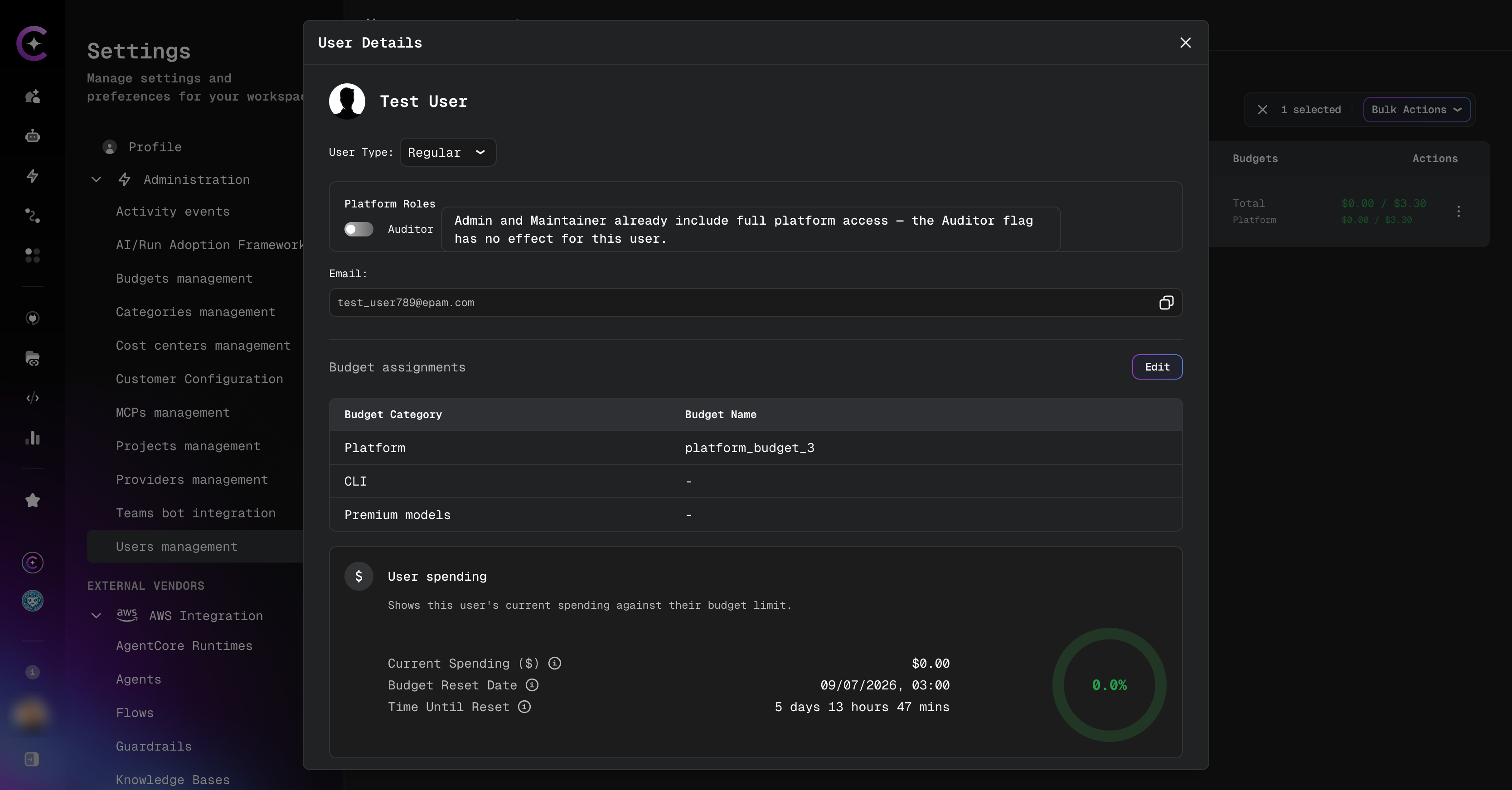Collapse the Administration section chevron
Image resolution: width=1512 pixels, height=790 pixels.
click(96, 179)
